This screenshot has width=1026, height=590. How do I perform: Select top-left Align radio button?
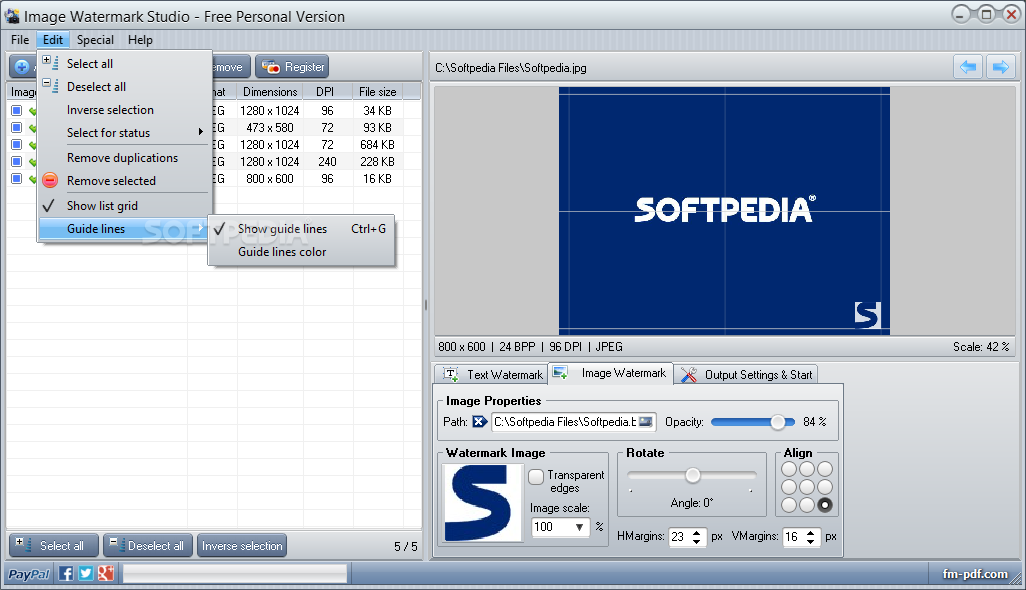click(789, 469)
